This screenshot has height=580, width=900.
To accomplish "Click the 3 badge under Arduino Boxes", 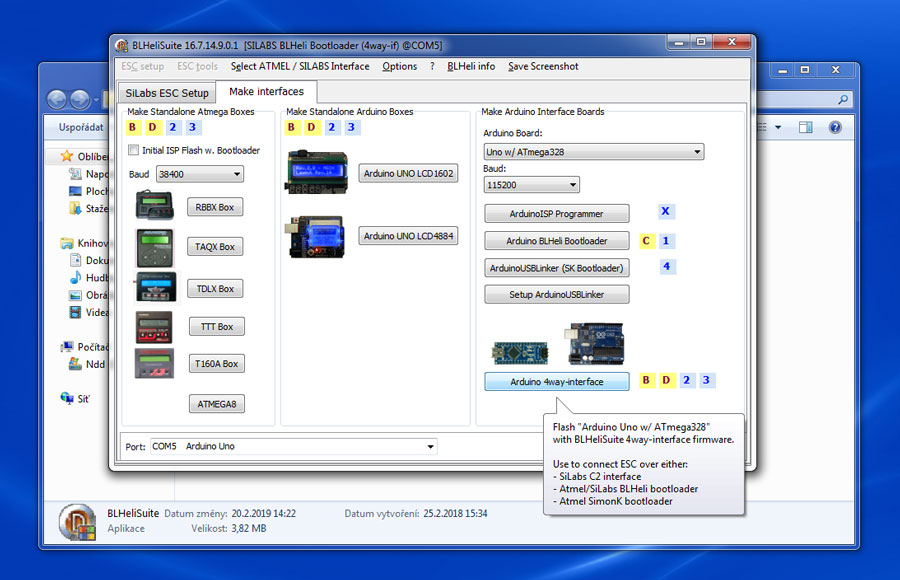I will click(x=351, y=127).
